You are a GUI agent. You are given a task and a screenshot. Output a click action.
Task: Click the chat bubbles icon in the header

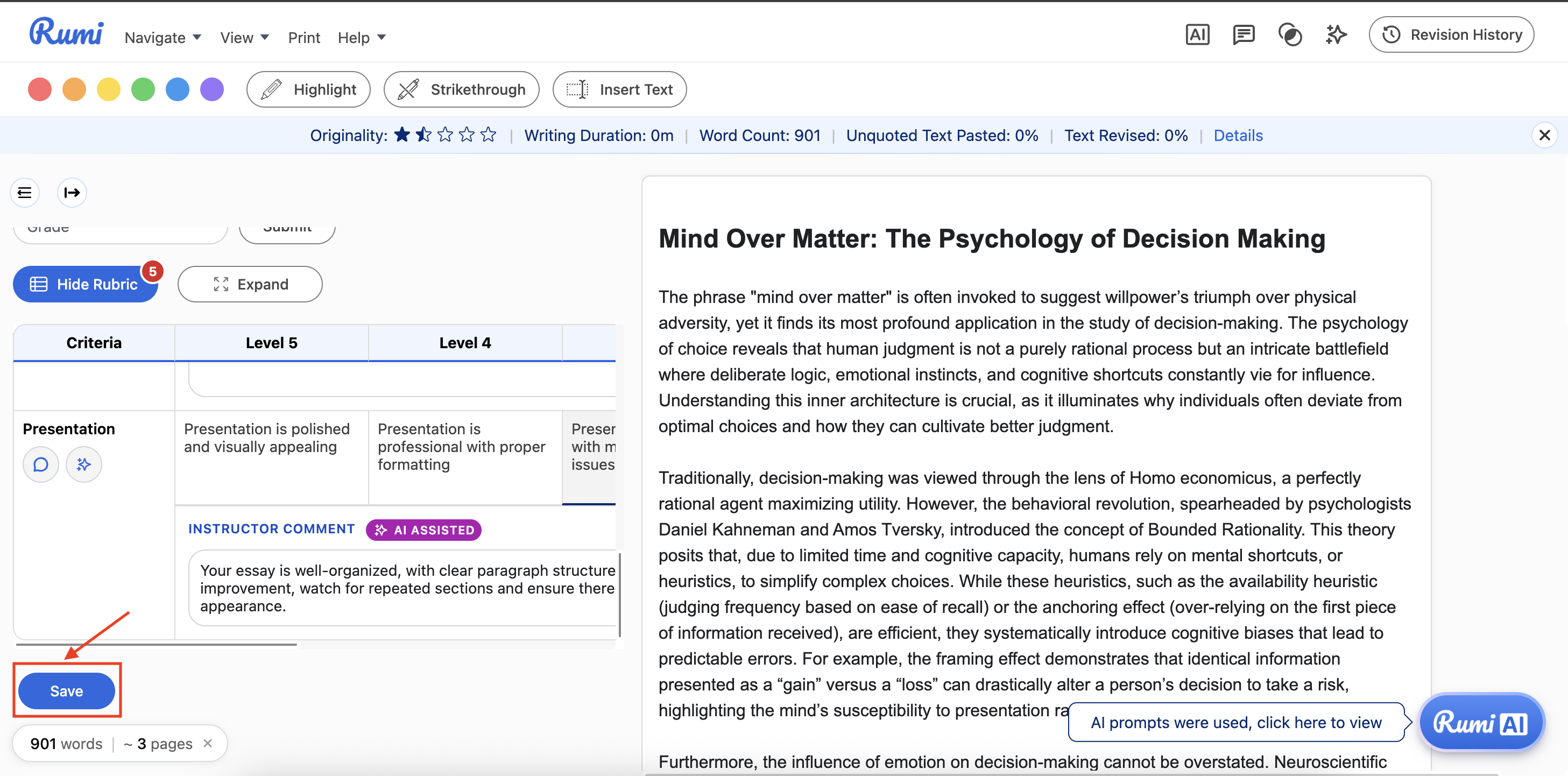point(1290,34)
